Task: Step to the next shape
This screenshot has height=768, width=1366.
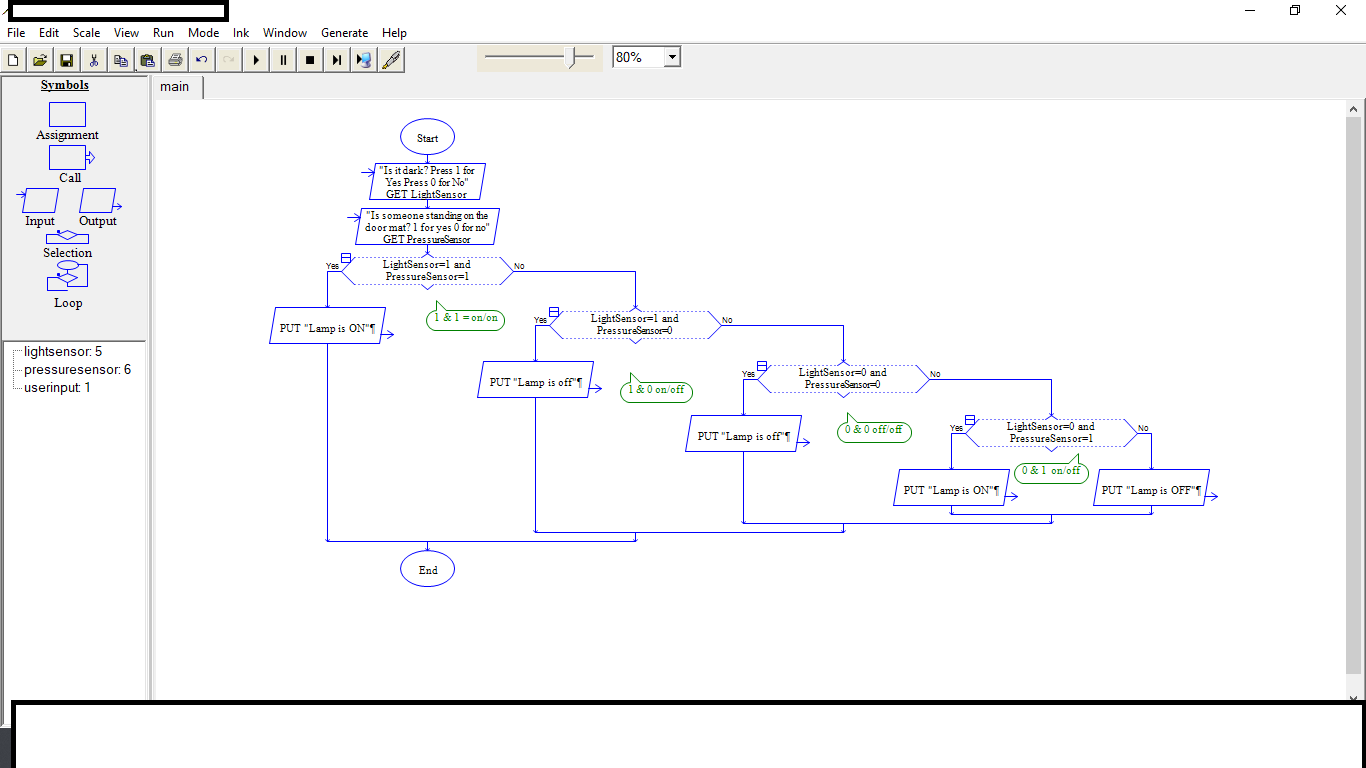Action: pyautogui.click(x=337, y=59)
